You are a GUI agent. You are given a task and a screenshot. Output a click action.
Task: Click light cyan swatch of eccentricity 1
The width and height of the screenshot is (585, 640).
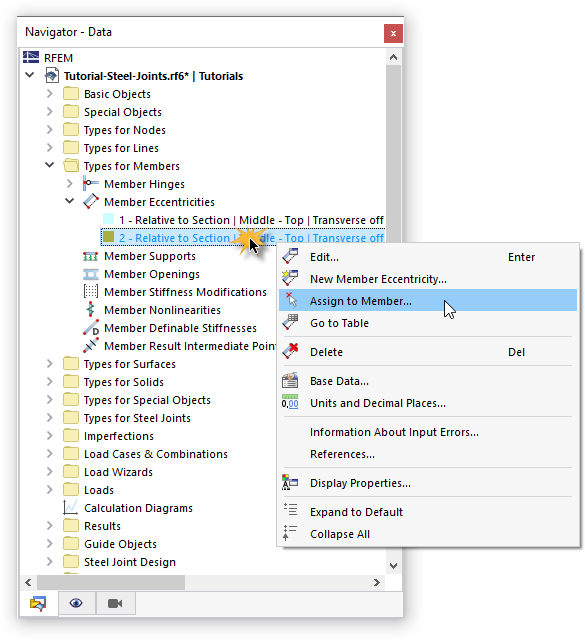click(x=108, y=219)
